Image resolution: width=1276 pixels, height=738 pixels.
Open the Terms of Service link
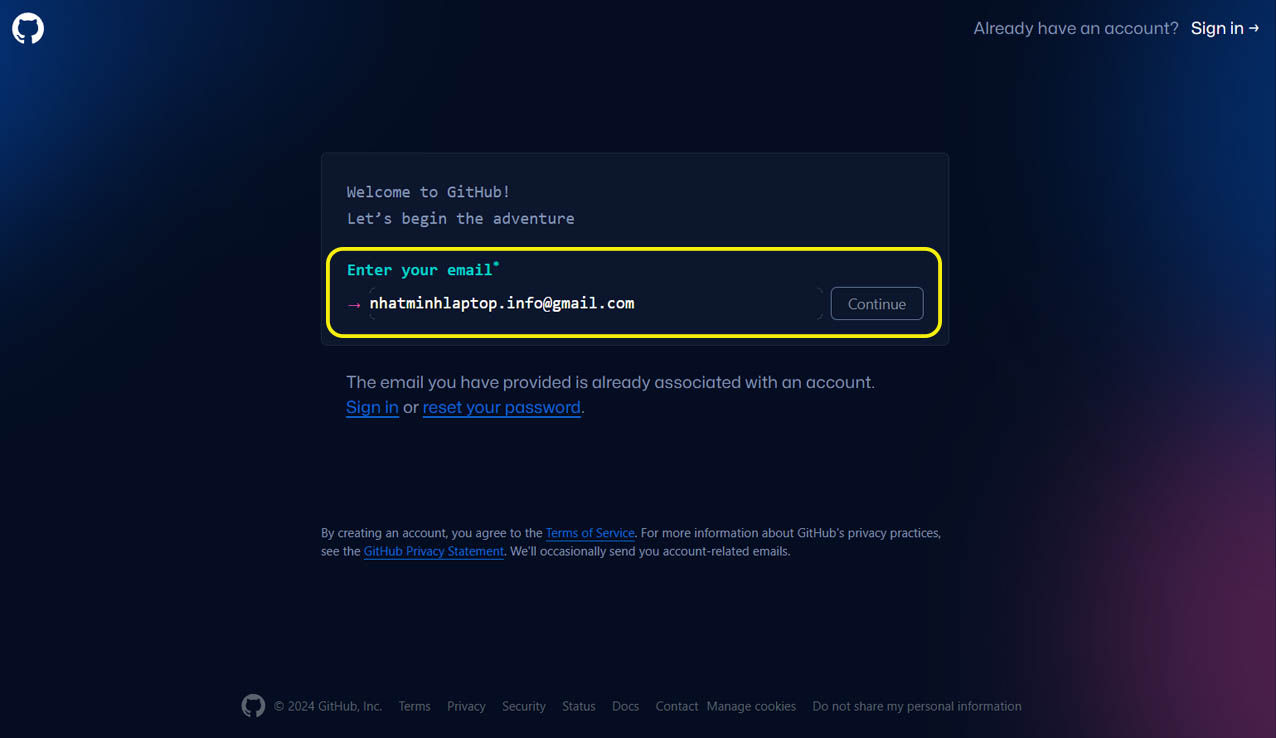click(590, 533)
